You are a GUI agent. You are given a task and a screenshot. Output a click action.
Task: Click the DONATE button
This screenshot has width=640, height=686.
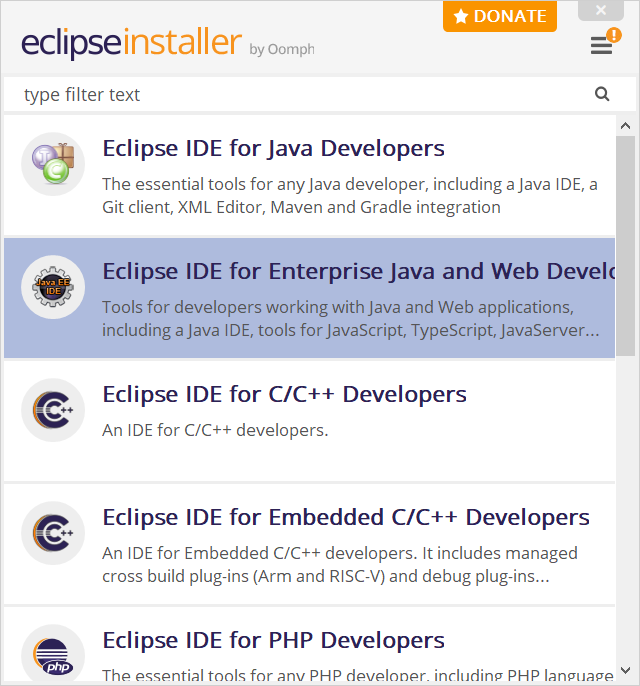[500, 16]
